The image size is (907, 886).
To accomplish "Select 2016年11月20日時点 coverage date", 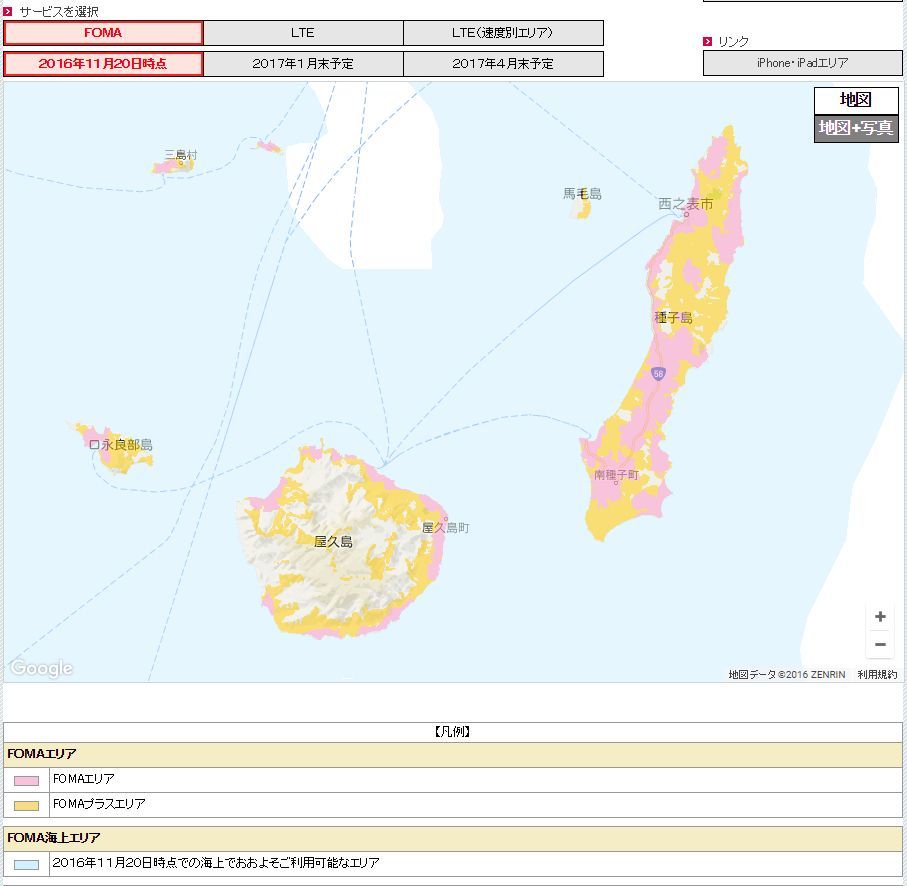I will pos(103,64).
